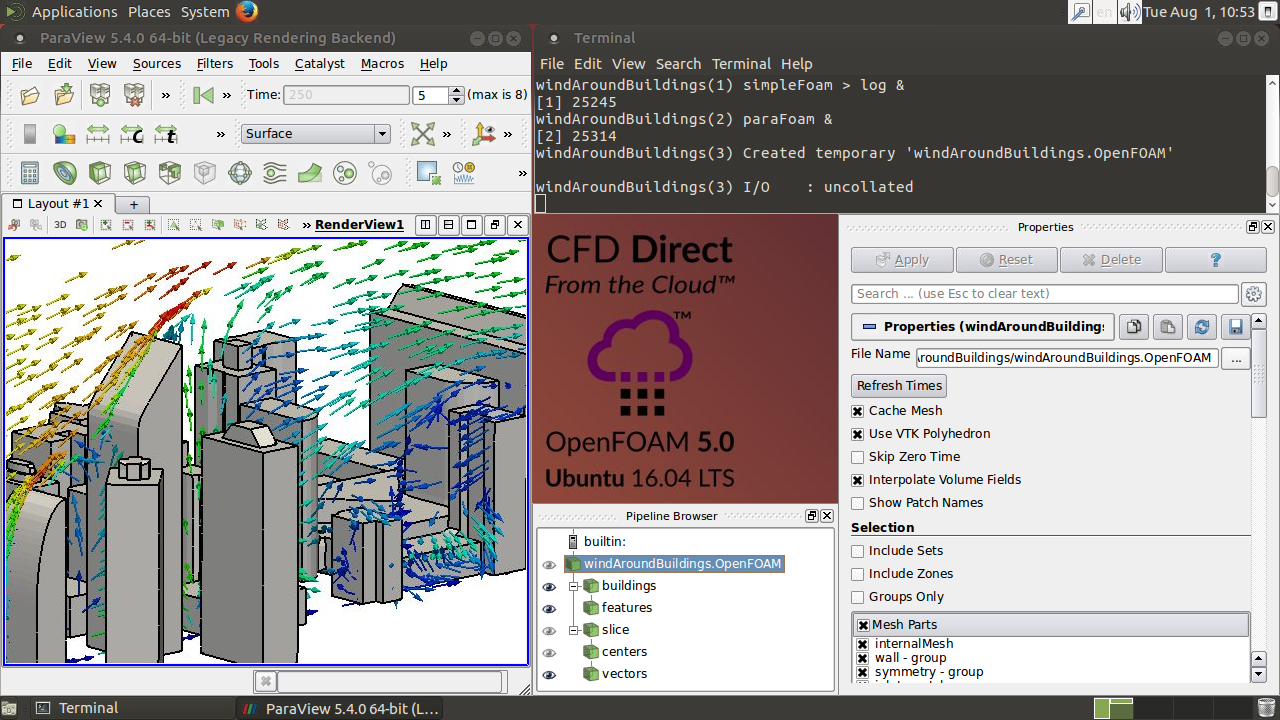Click the Delete button
The width and height of the screenshot is (1280, 720).
(x=1111, y=260)
